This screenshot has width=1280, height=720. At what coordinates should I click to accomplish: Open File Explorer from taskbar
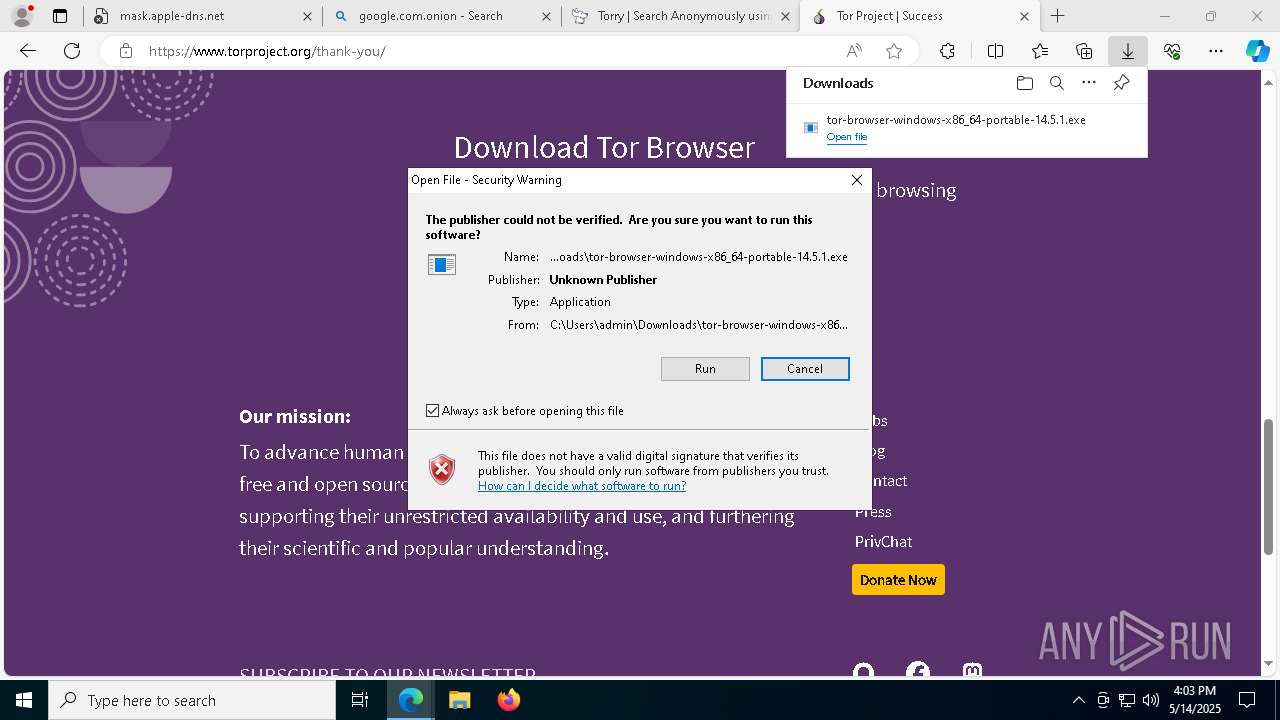(x=459, y=700)
